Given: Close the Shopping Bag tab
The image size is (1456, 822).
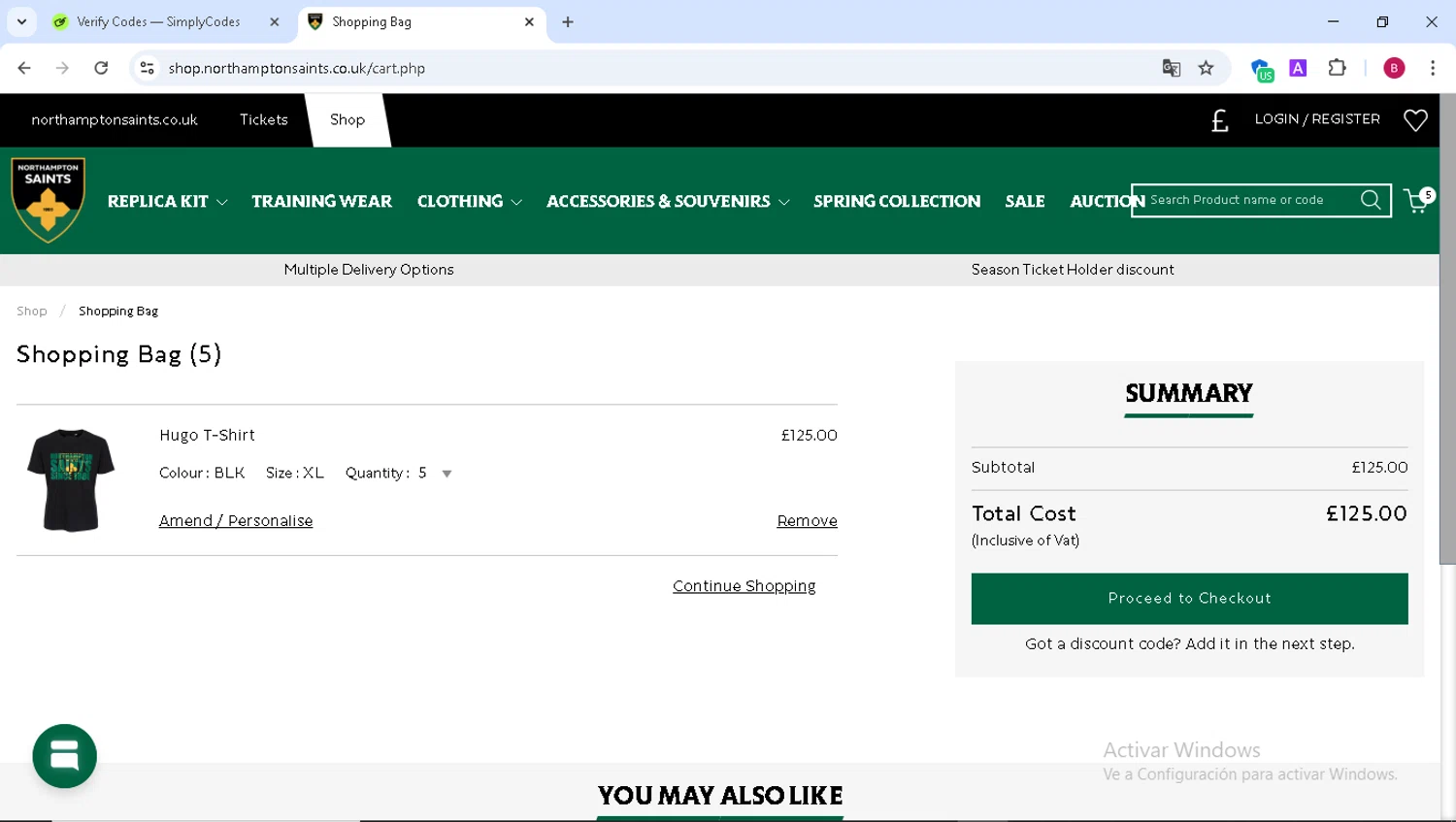Looking at the screenshot, I should click(x=529, y=21).
